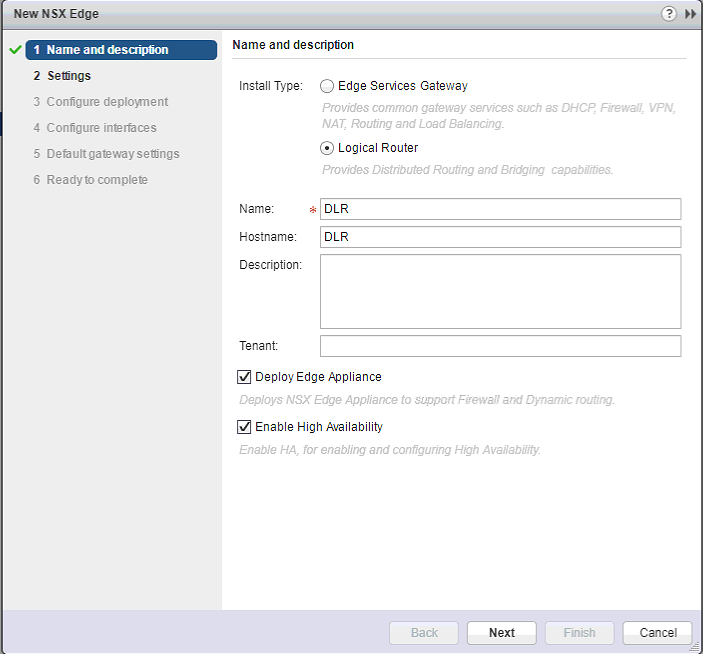Viewport: 703px width, 654px height.
Task: Select Logical Router install type
Action: [327, 148]
